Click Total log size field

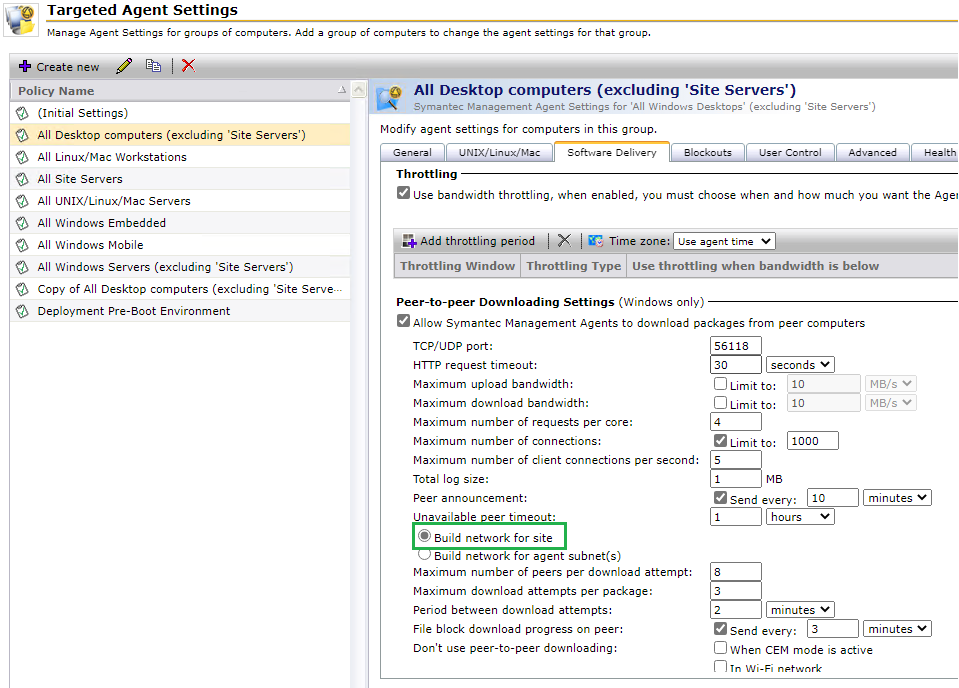coord(736,479)
